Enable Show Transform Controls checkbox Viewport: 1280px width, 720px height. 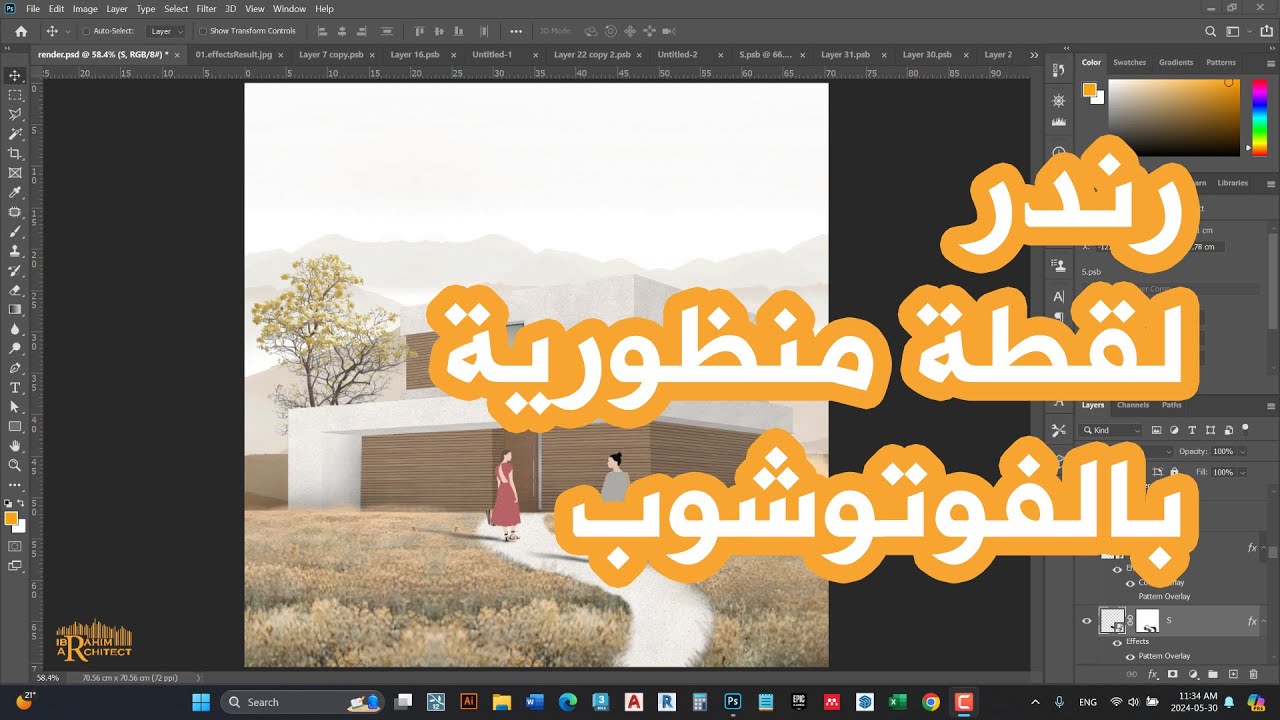[202, 31]
